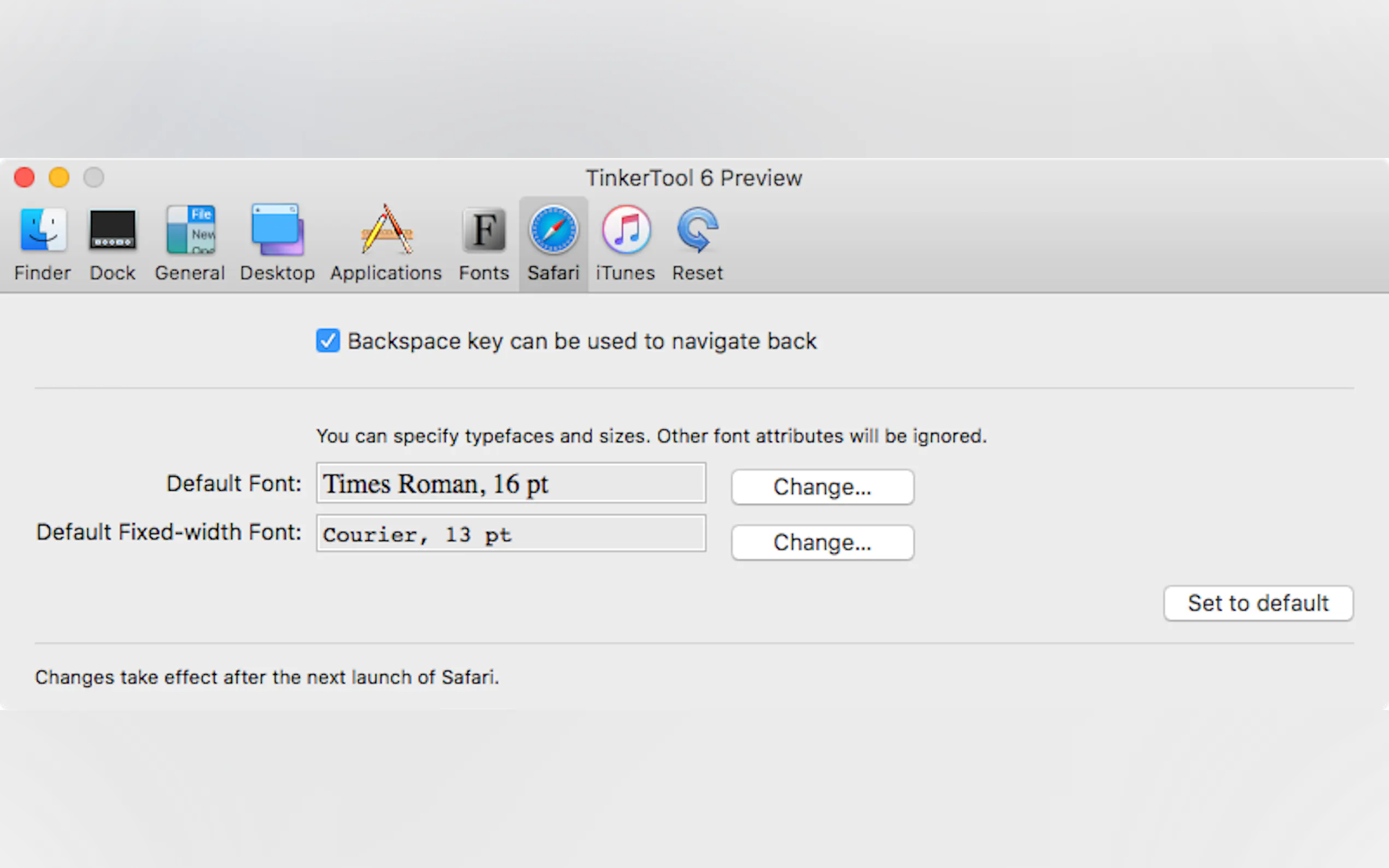Click Change button for Fixed-width Font
This screenshot has height=868, width=1389.
822,542
